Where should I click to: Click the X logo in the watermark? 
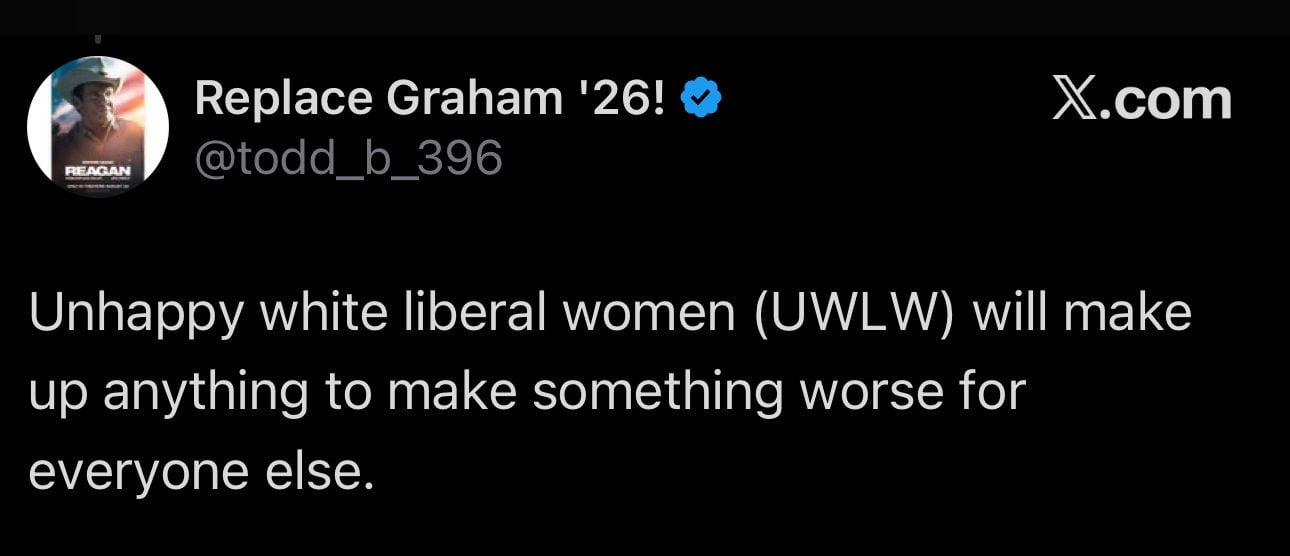[x=1073, y=100]
